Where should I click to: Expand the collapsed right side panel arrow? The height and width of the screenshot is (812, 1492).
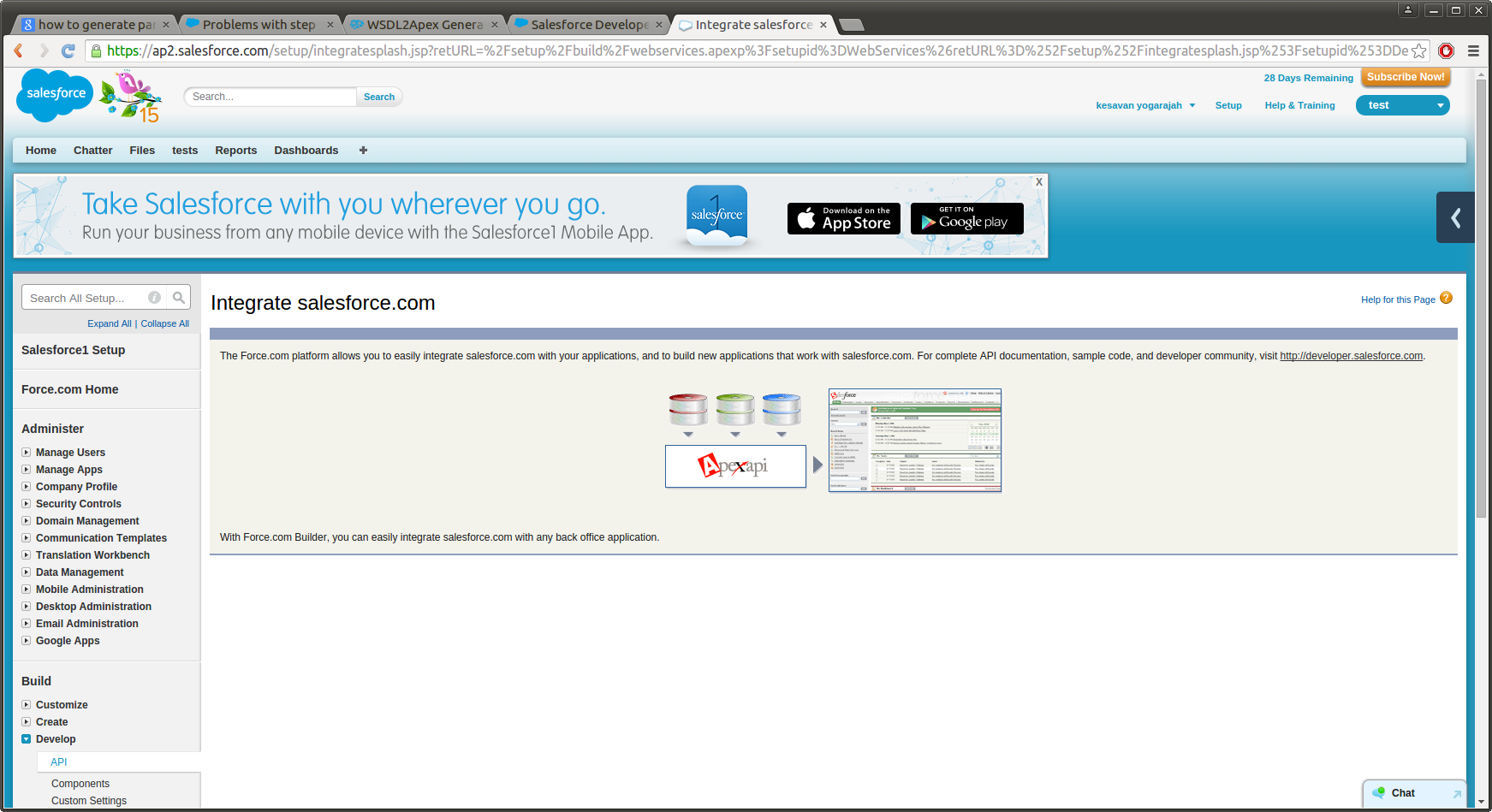1455,218
